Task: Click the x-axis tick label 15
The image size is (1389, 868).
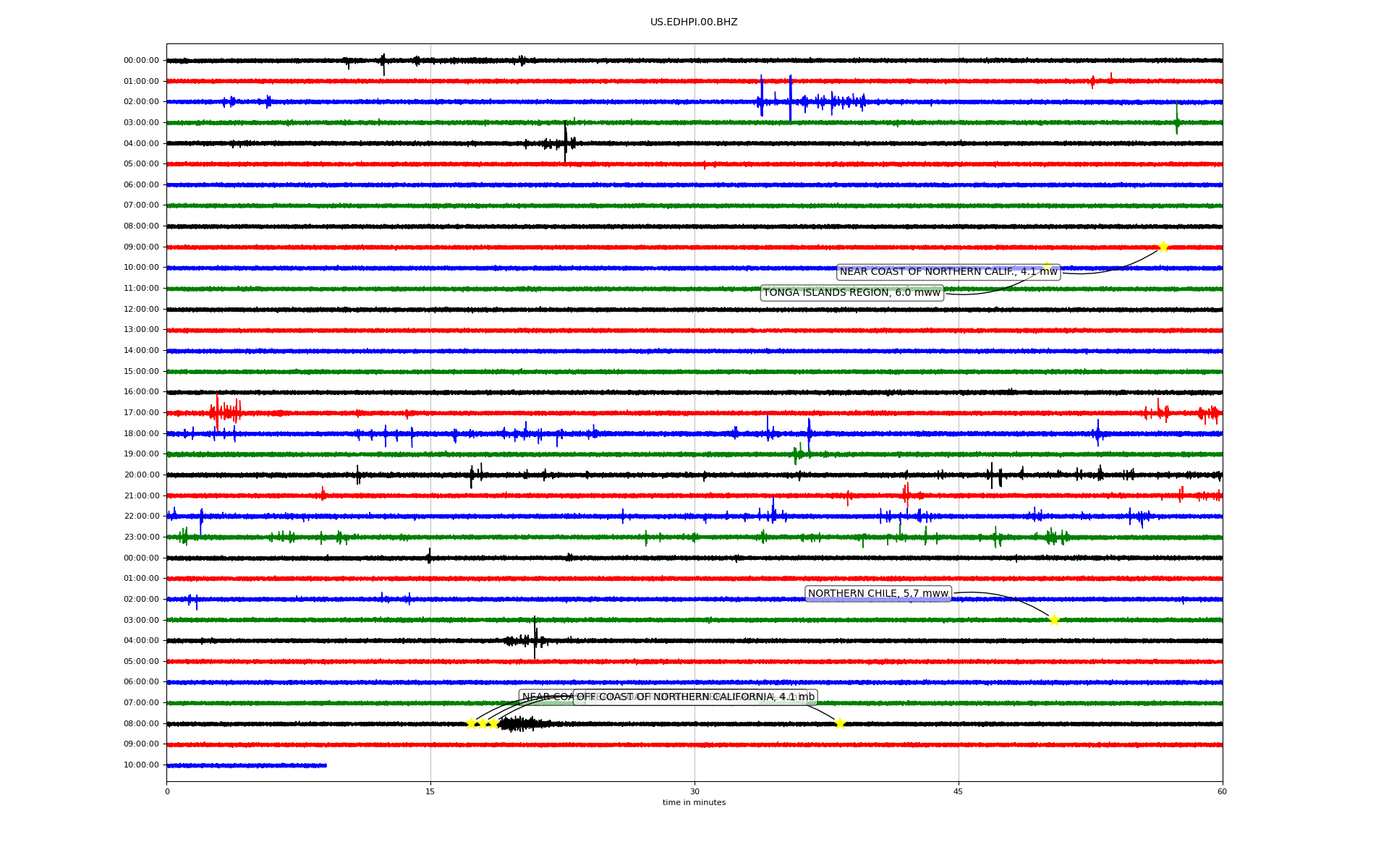Action: point(430,791)
